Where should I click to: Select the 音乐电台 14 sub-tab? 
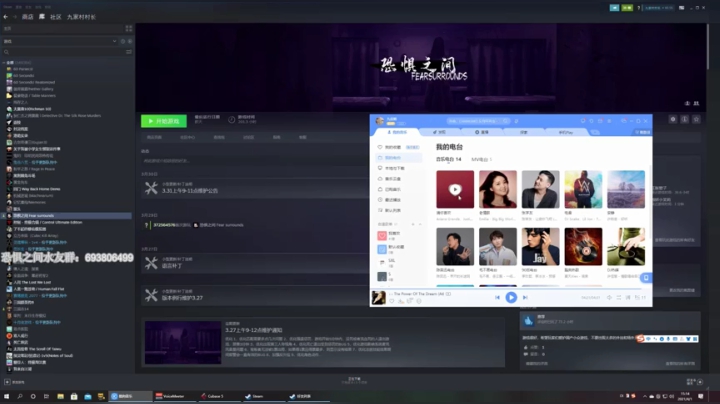tap(448, 159)
